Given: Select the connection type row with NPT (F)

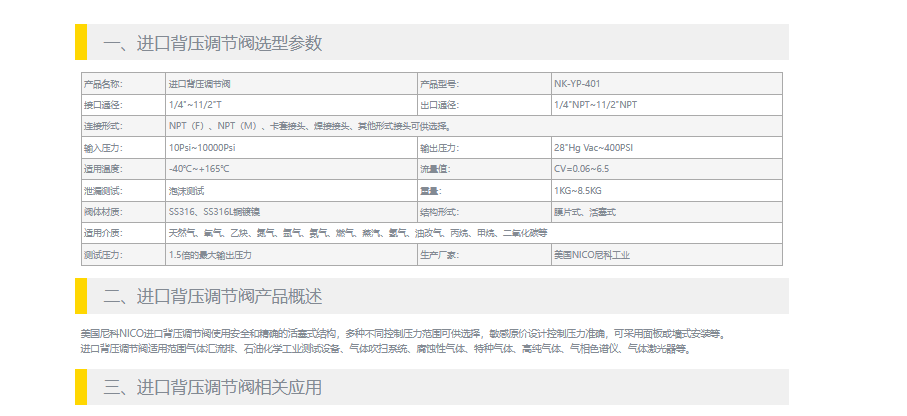Looking at the screenshot, I should pyautogui.click(x=310, y=126).
